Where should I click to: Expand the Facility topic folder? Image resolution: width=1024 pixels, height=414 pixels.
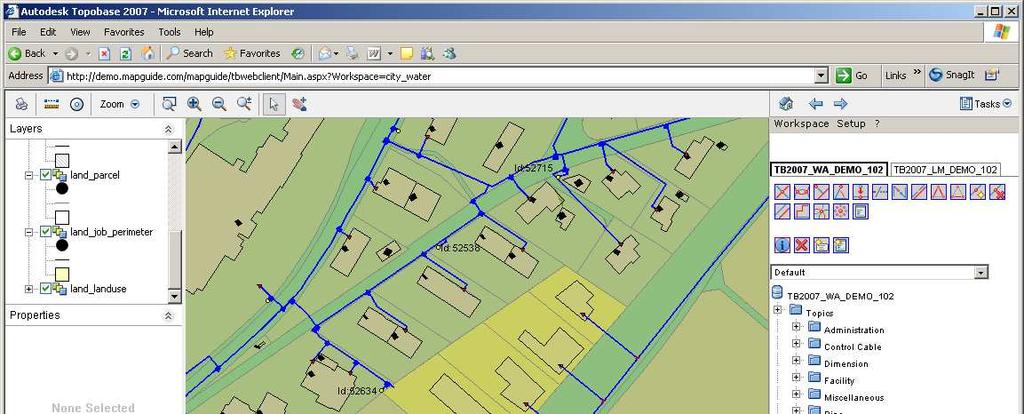pos(796,377)
